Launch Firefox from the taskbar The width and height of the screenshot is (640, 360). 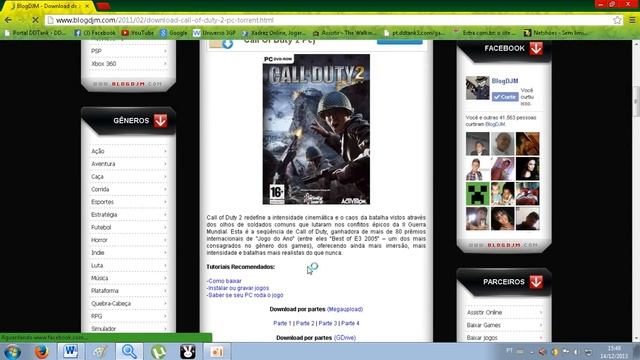[x=42, y=351]
